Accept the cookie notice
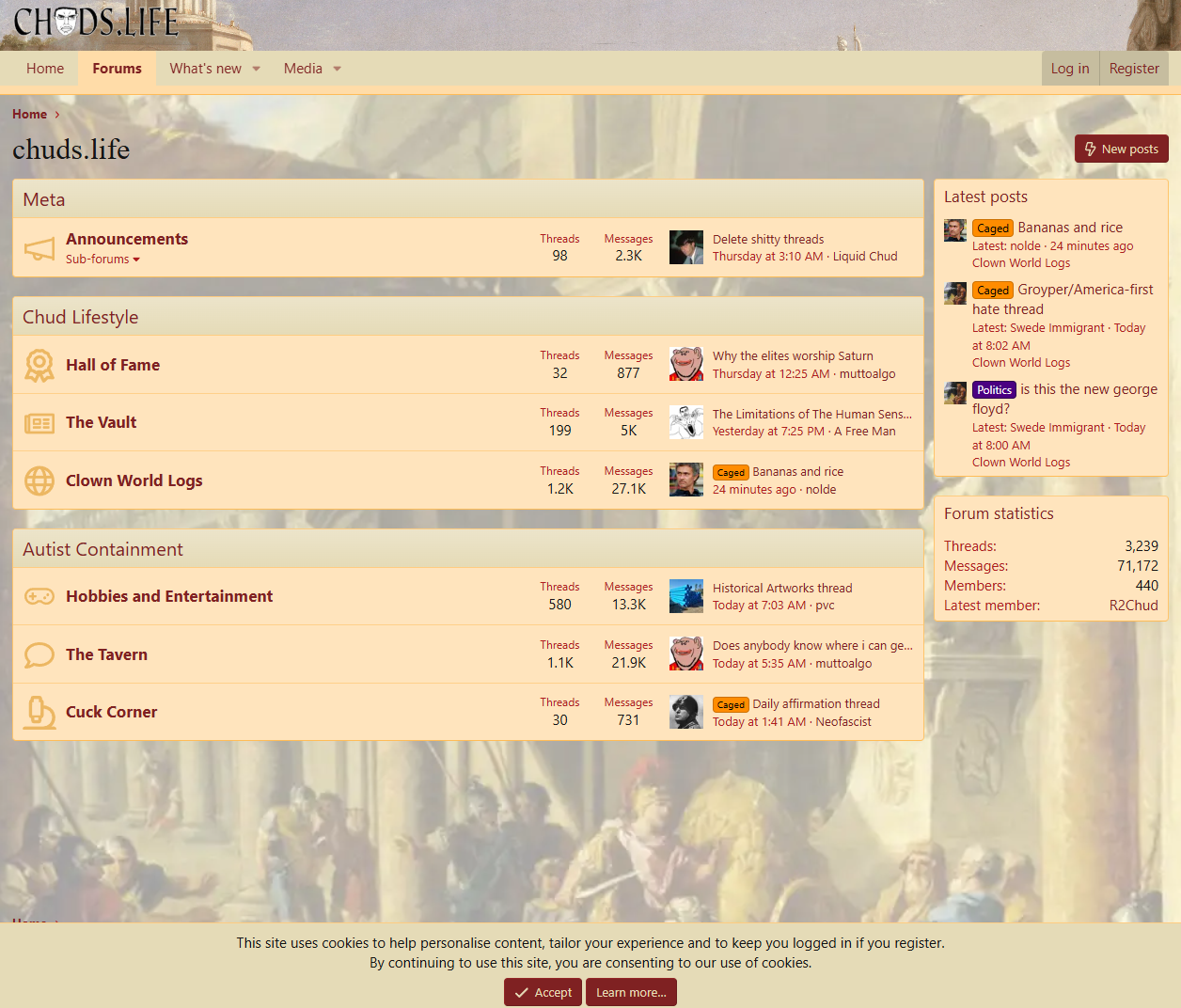 point(543,992)
